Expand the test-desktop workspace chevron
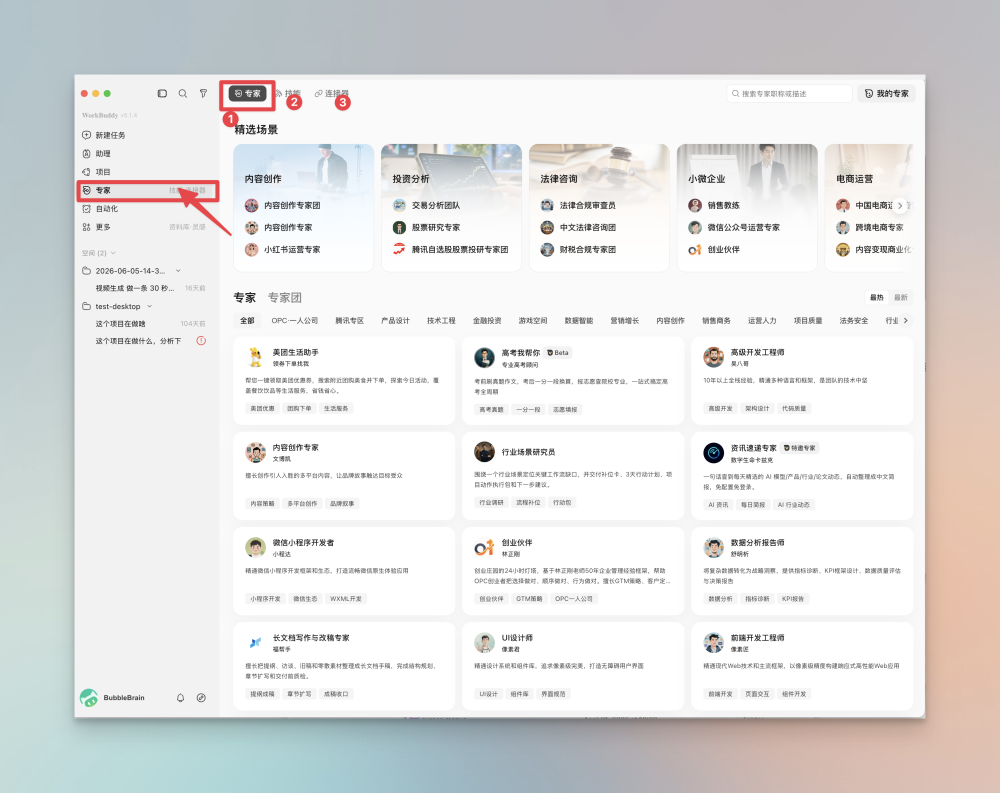This screenshot has height=793, width=1000. coord(150,306)
